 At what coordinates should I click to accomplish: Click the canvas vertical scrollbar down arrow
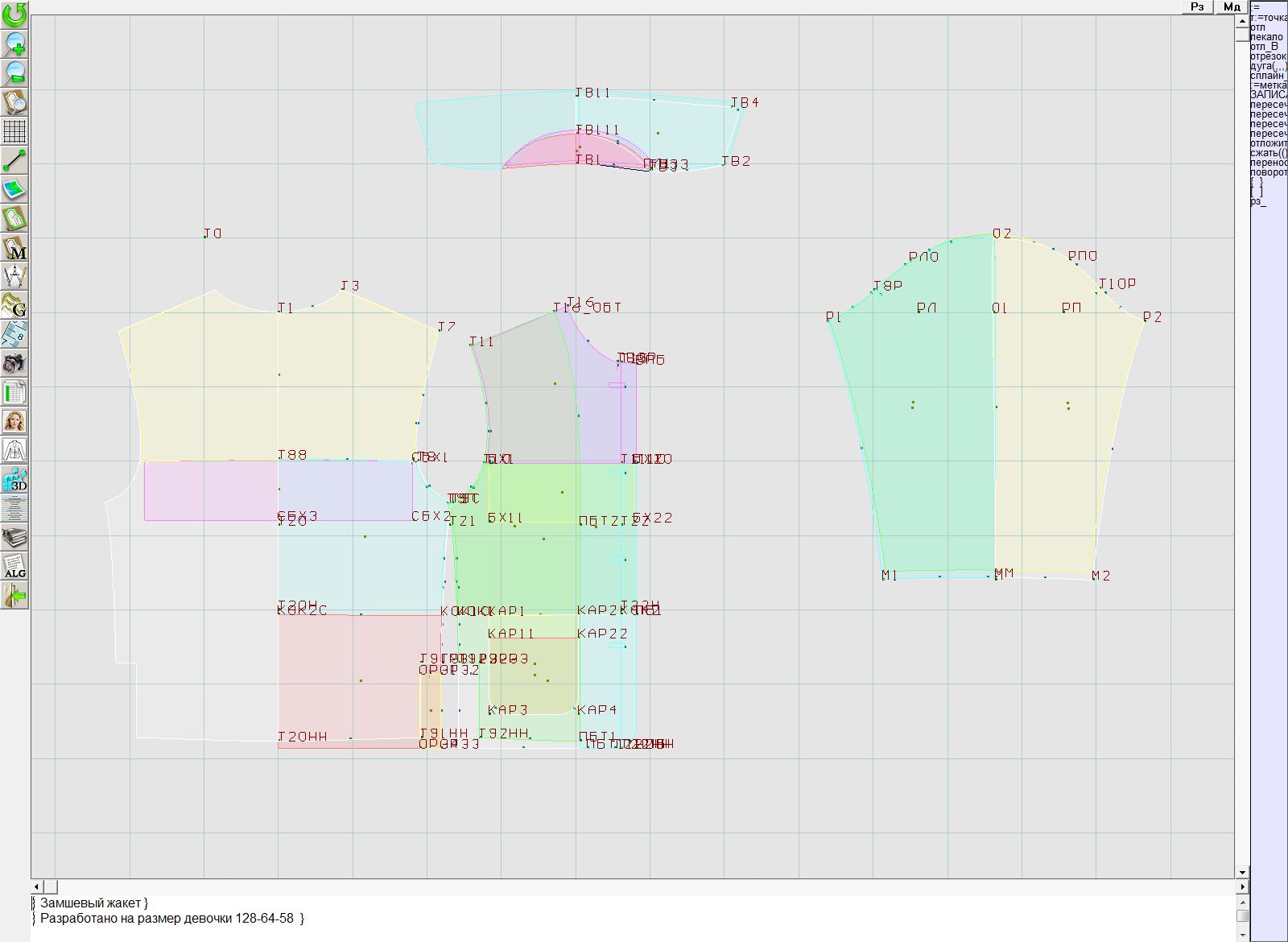point(1242,872)
